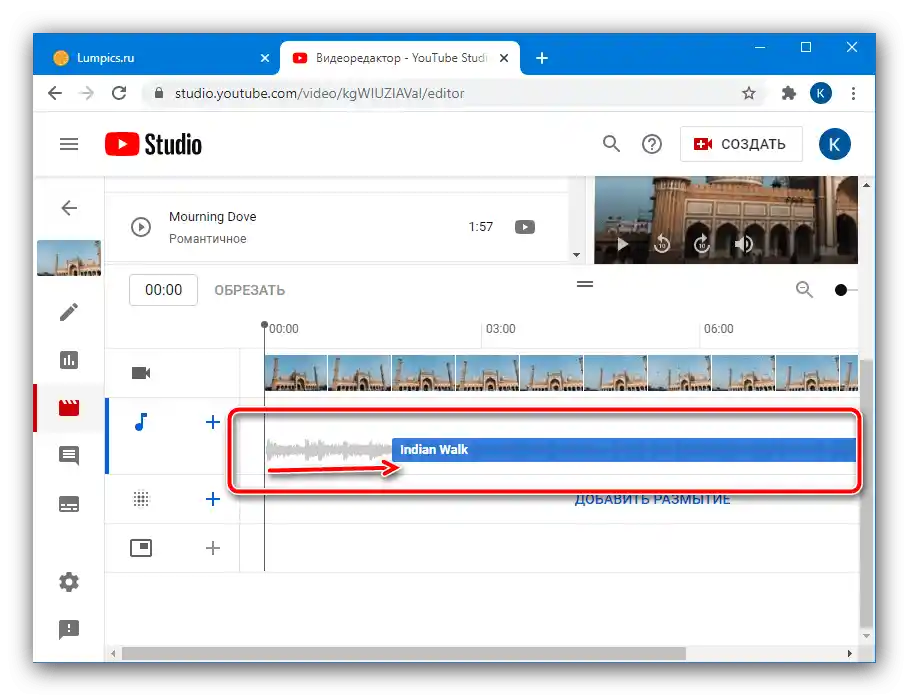Click the timeline zoom out magnifier
The width and height of the screenshot is (909, 696).
point(804,289)
